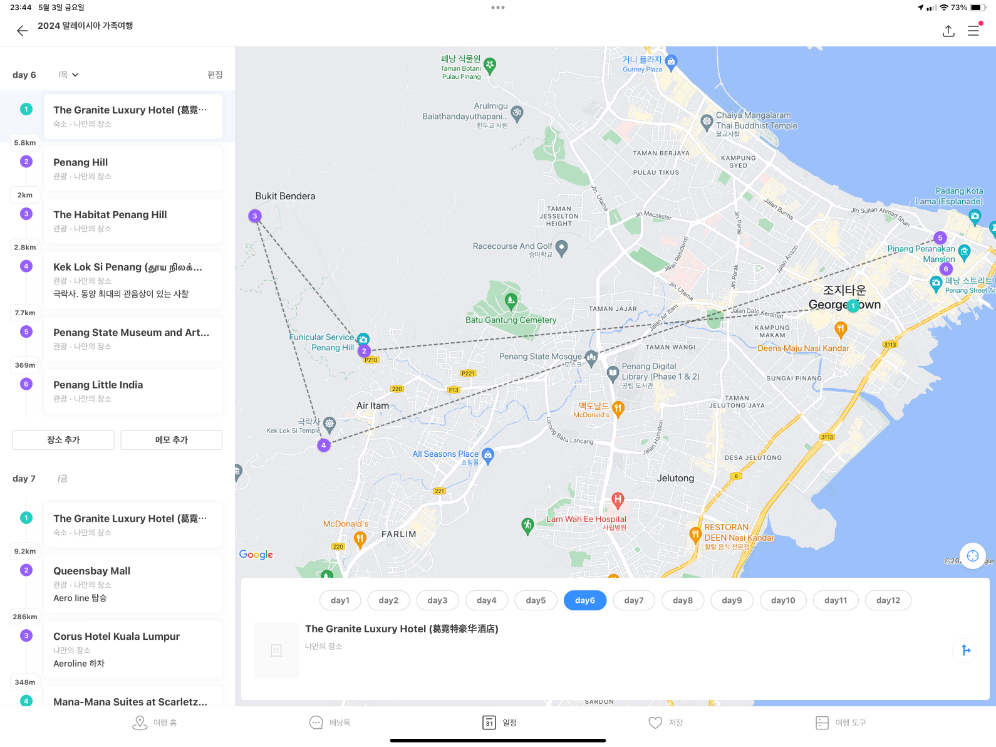Screen dimensions: 996x747
Task: Select map marker 4 near Kek Lok Si
Action: (324, 445)
